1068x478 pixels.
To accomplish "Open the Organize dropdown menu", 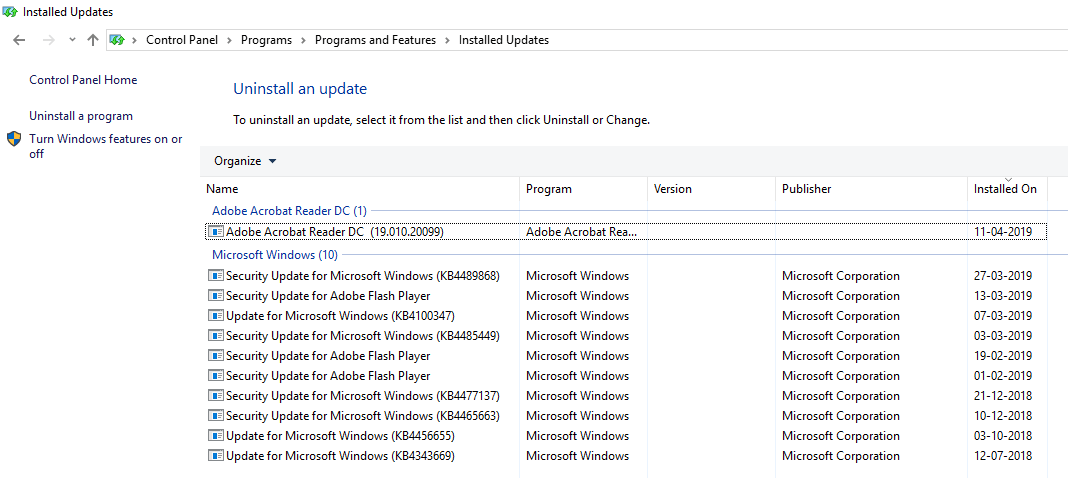I will click(x=245, y=161).
